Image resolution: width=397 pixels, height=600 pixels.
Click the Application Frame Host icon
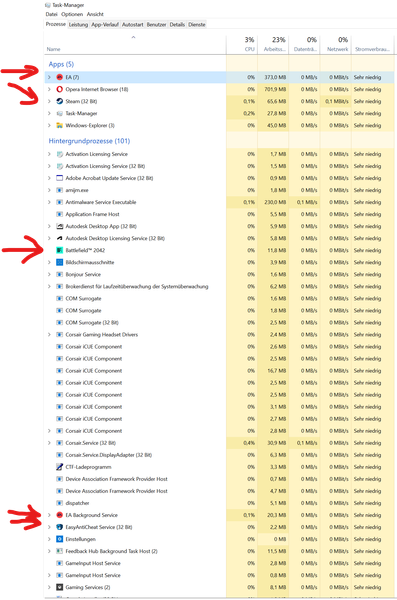coord(59,214)
